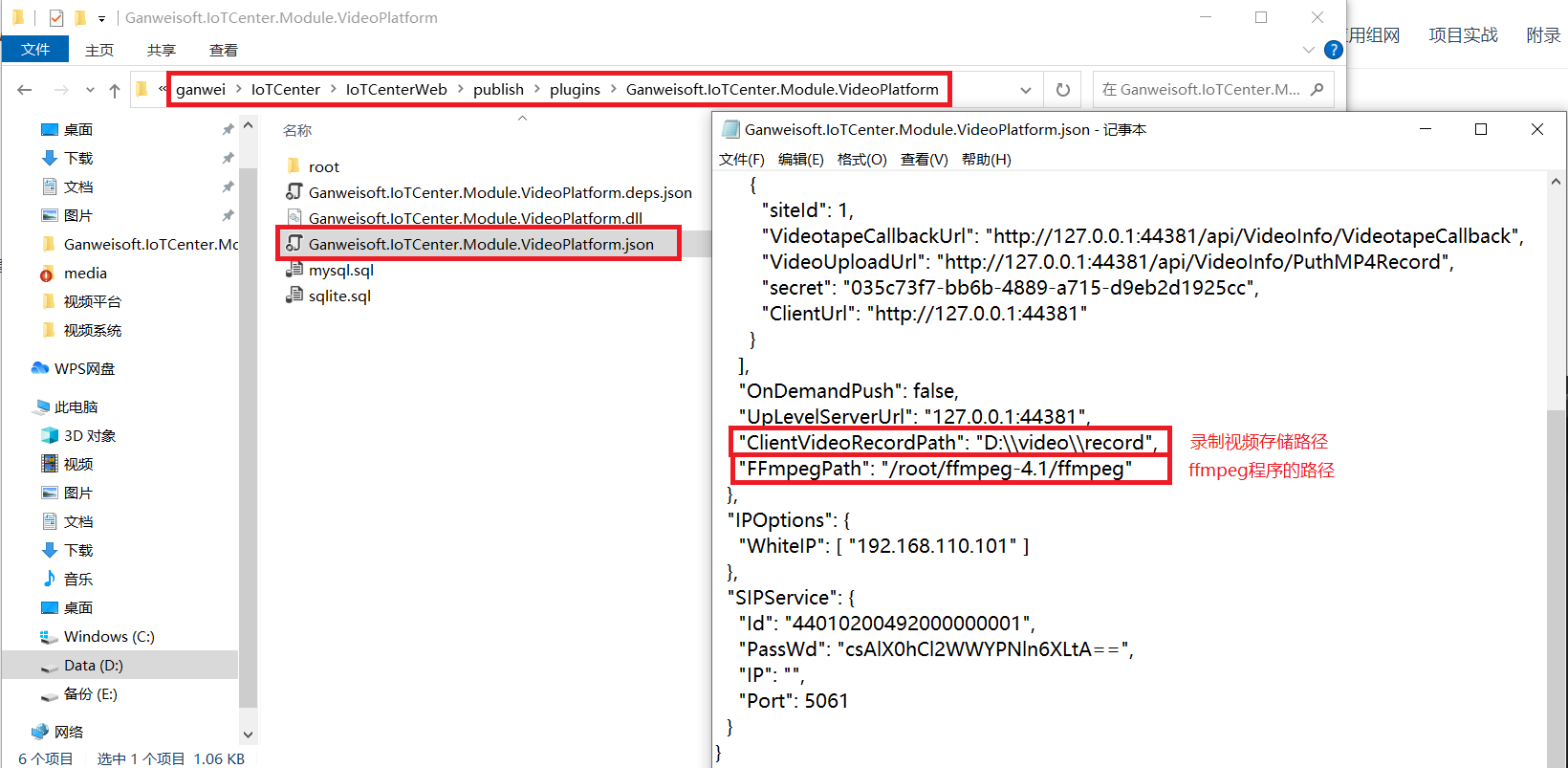Screen dimensions: 1568x768
Task: Open the 文件 ribbon tab
Action: 35,50
